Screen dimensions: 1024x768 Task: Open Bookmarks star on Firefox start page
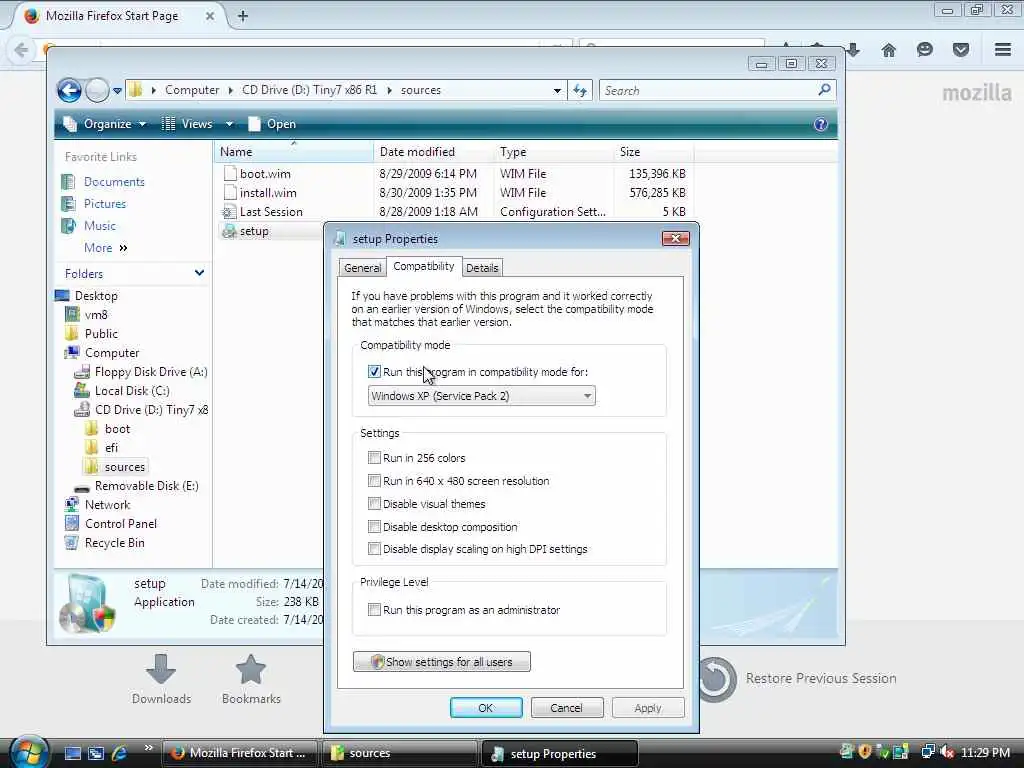point(251,670)
